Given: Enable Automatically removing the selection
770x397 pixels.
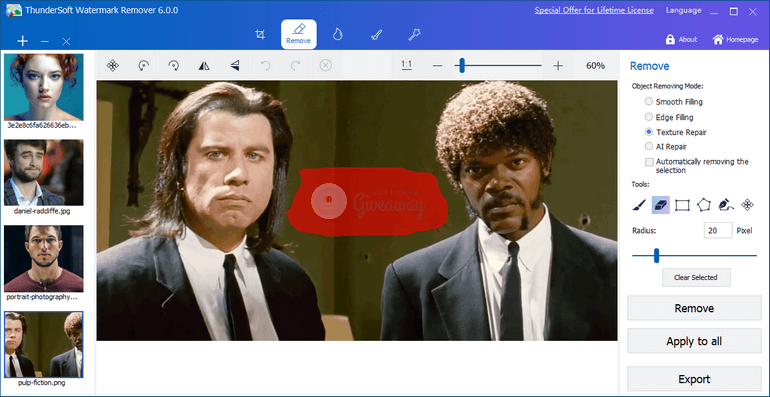Looking at the screenshot, I should tap(649, 162).
